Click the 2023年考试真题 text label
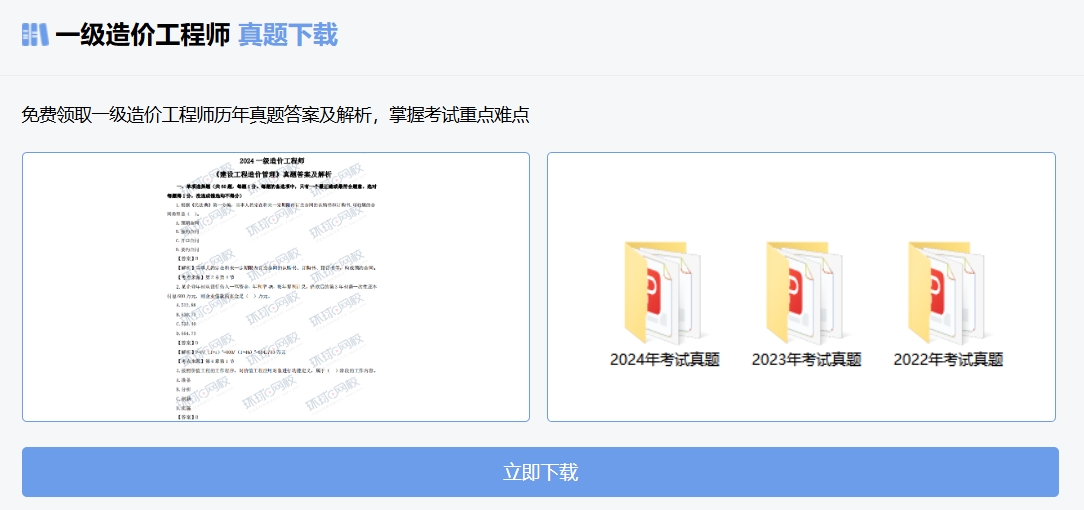This screenshot has height=510, width=1084. coord(806,360)
